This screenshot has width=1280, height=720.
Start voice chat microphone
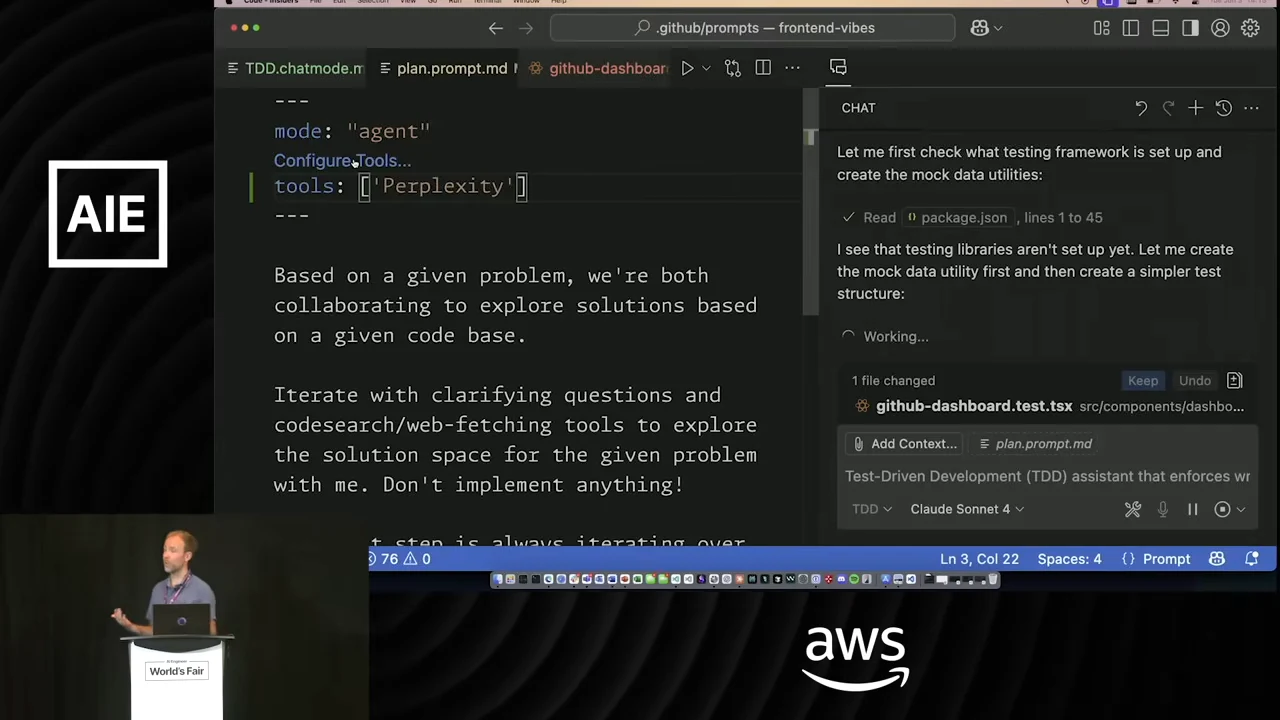tap(1162, 509)
